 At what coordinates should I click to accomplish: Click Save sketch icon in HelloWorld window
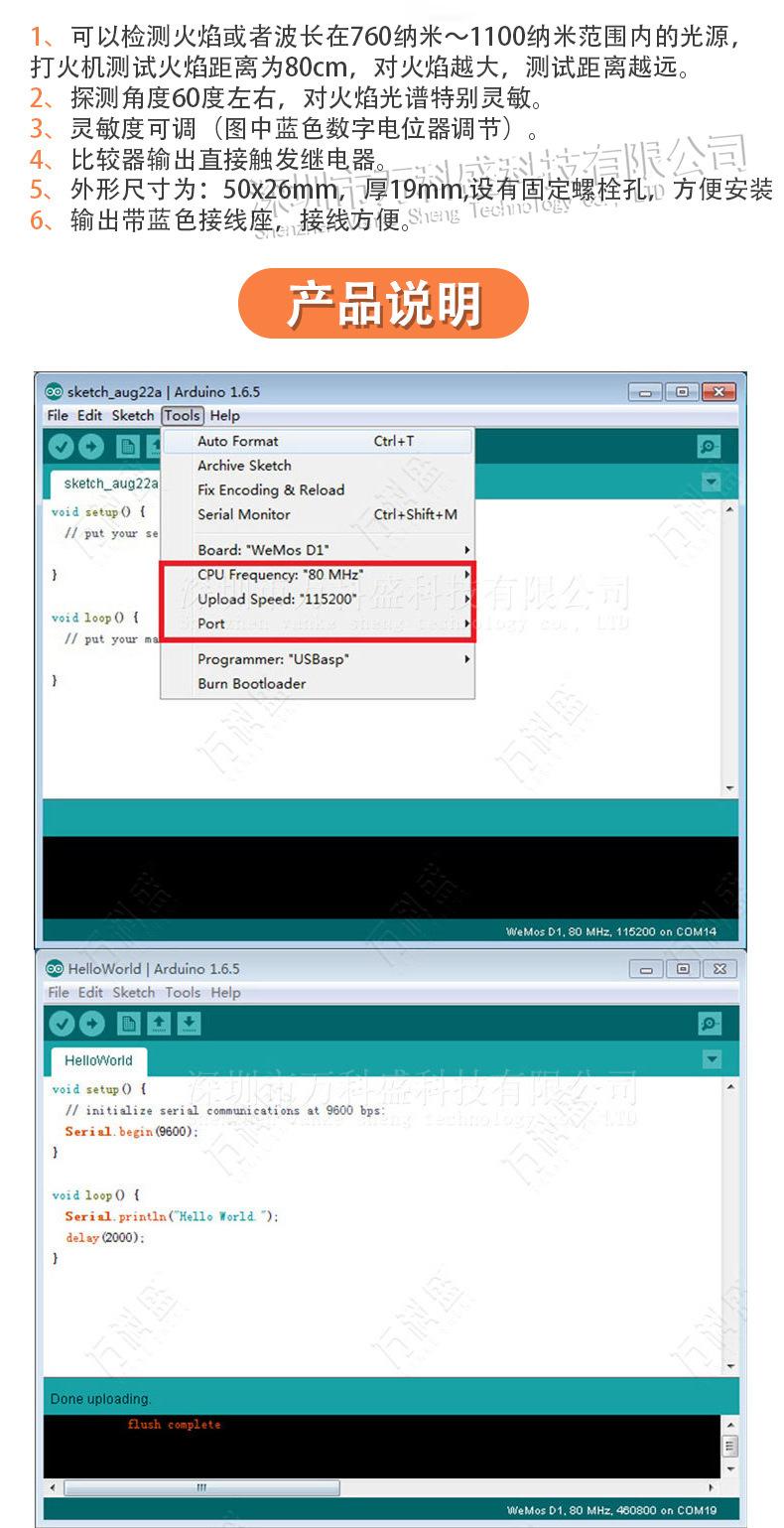click(x=189, y=1024)
